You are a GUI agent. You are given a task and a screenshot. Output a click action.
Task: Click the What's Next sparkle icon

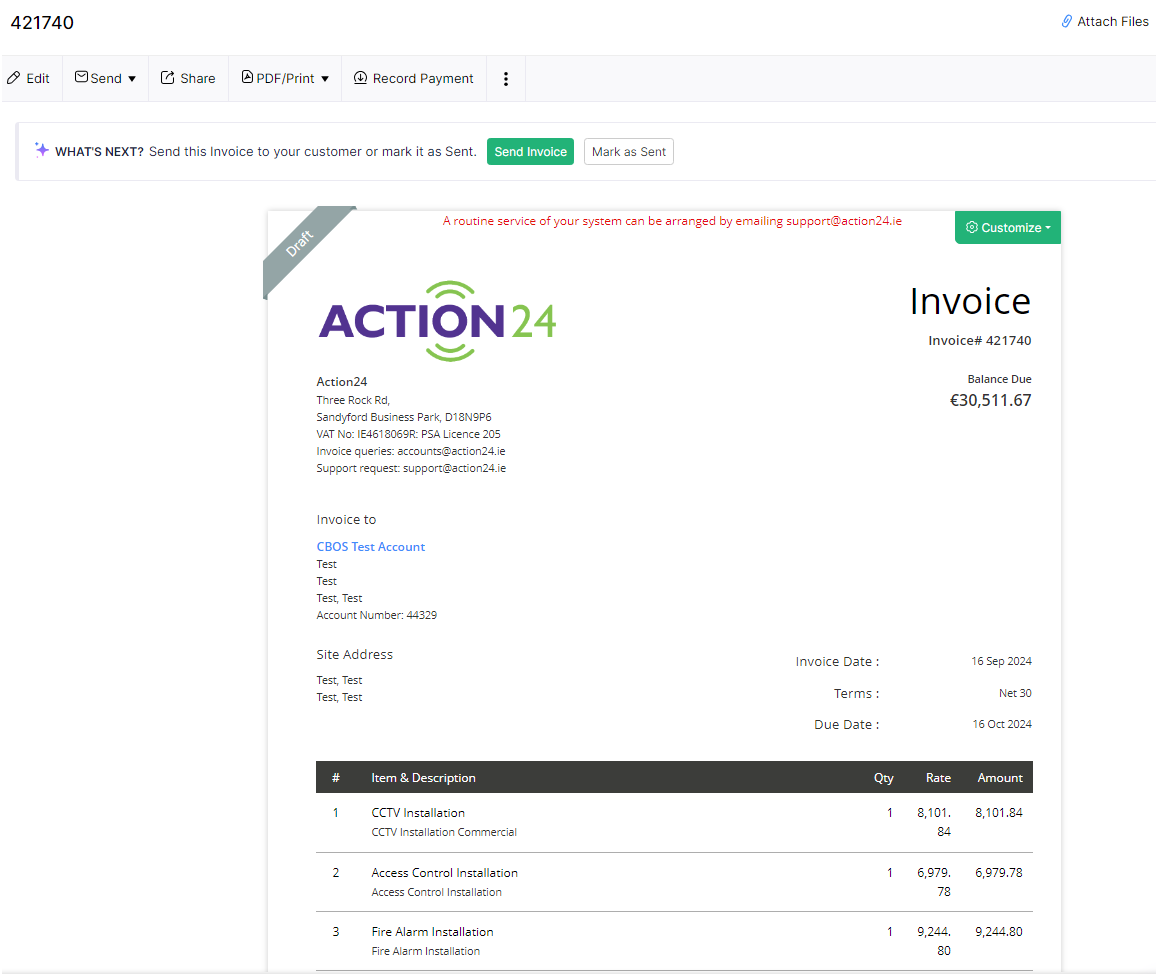(42, 150)
